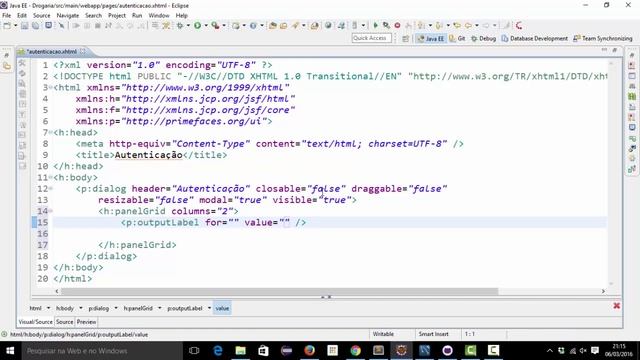Click the green Run button in the toolbar

tap(198, 26)
